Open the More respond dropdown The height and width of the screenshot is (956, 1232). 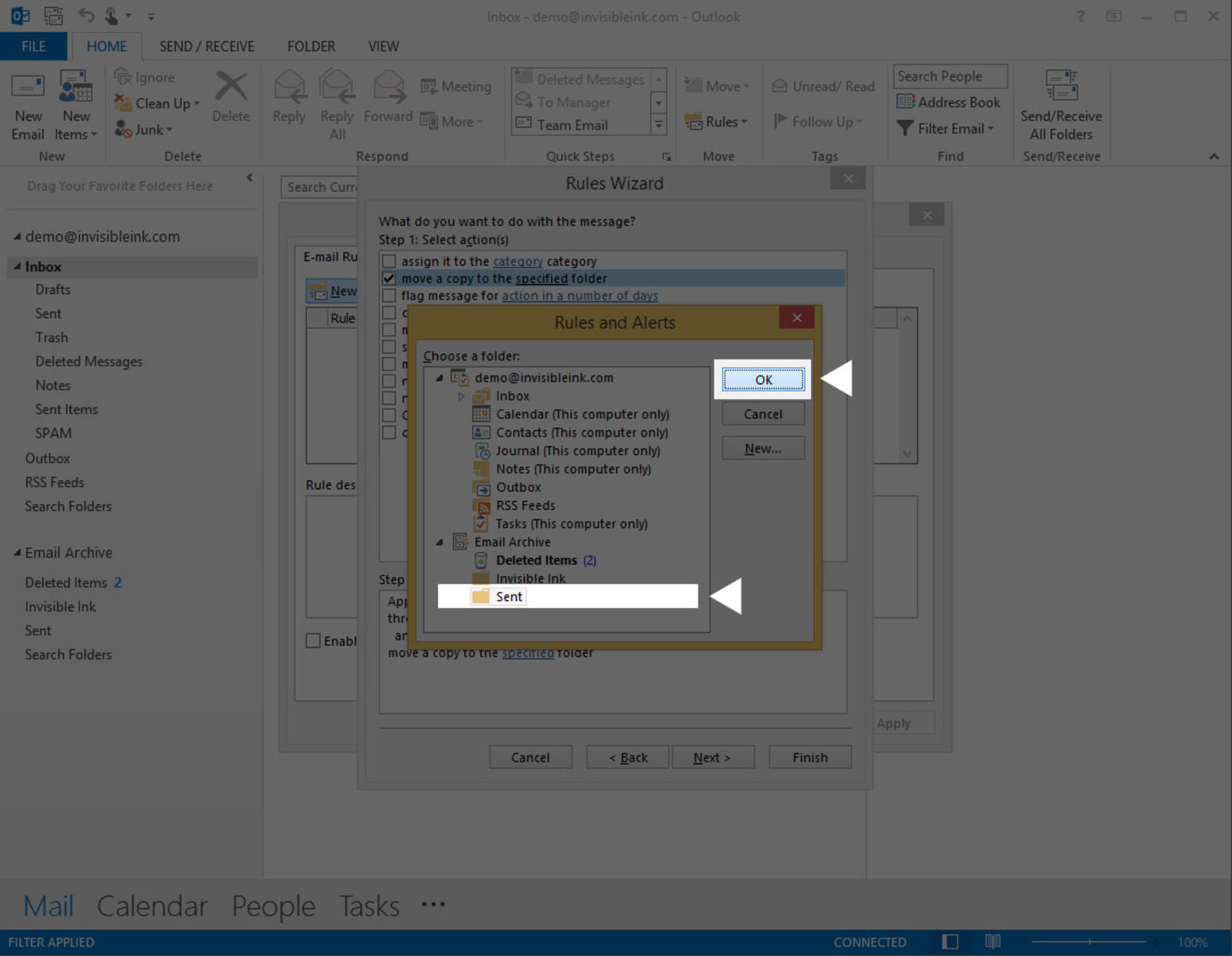[x=452, y=122]
